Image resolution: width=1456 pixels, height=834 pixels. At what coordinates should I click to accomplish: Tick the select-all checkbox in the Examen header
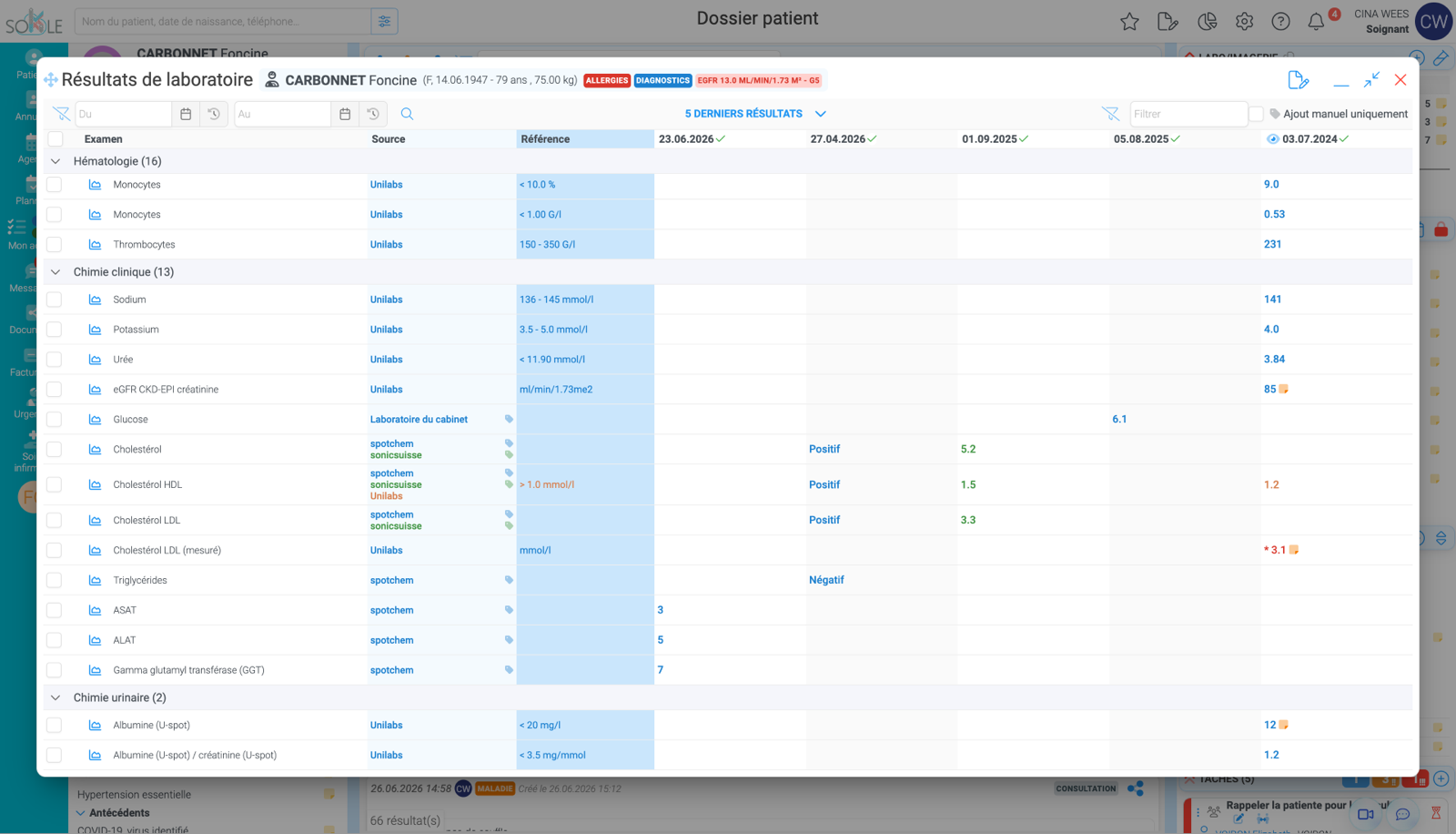click(x=56, y=139)
